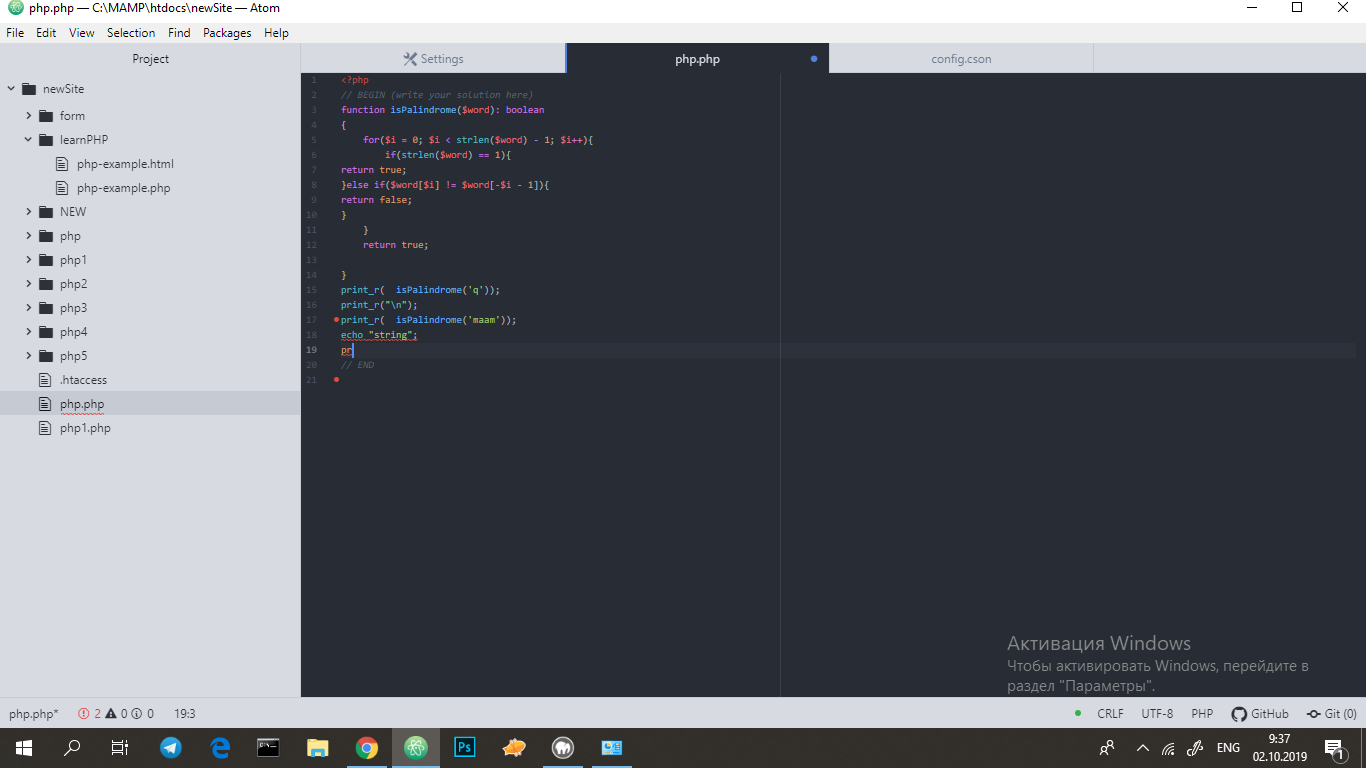This screenshot has height=768, width=1366.
Task: Click php.php* filename in status bar
Action: [34, 714]
